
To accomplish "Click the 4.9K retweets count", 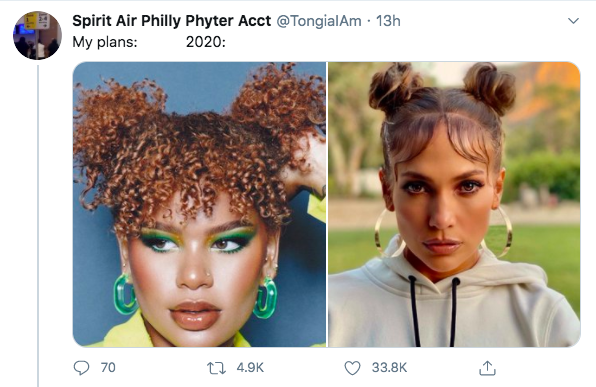I will (250, 368).
